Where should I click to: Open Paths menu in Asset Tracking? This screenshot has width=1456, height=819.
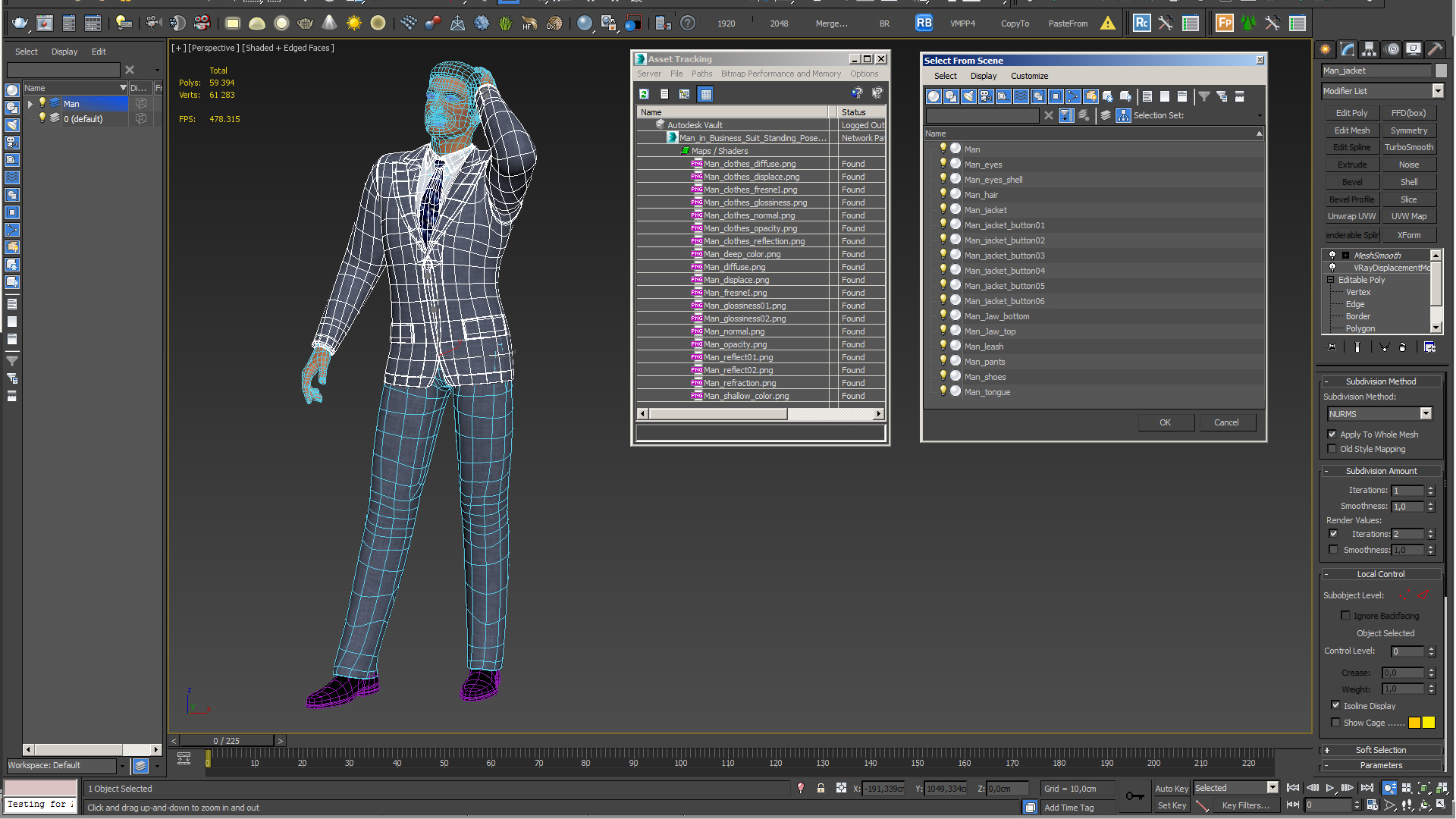click(701, 74)
